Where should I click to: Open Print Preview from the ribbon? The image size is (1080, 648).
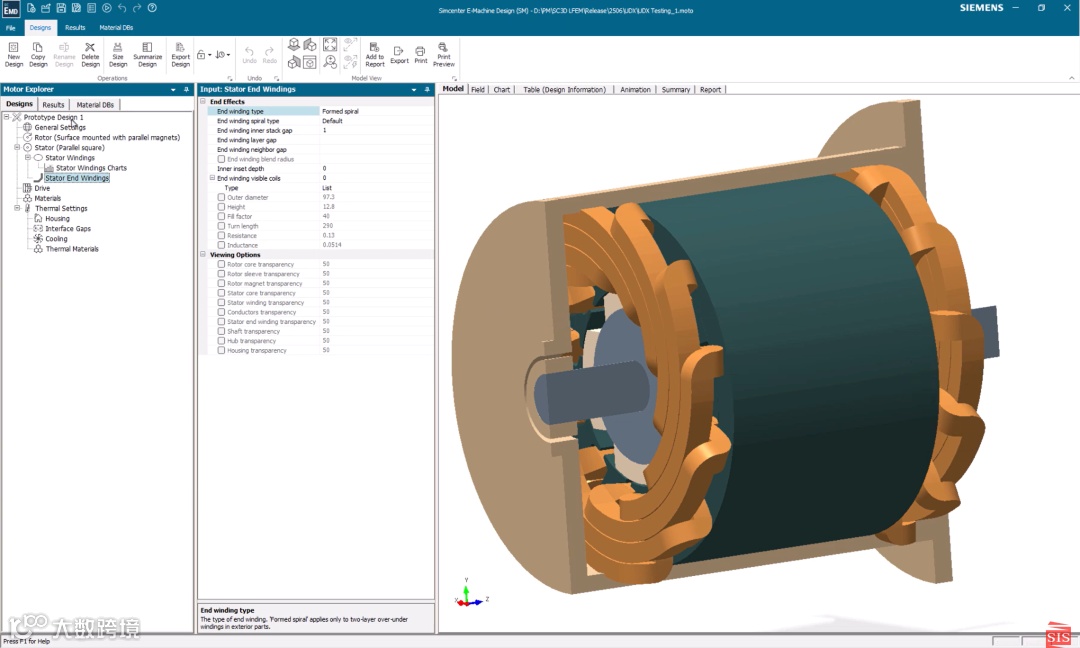444,54
